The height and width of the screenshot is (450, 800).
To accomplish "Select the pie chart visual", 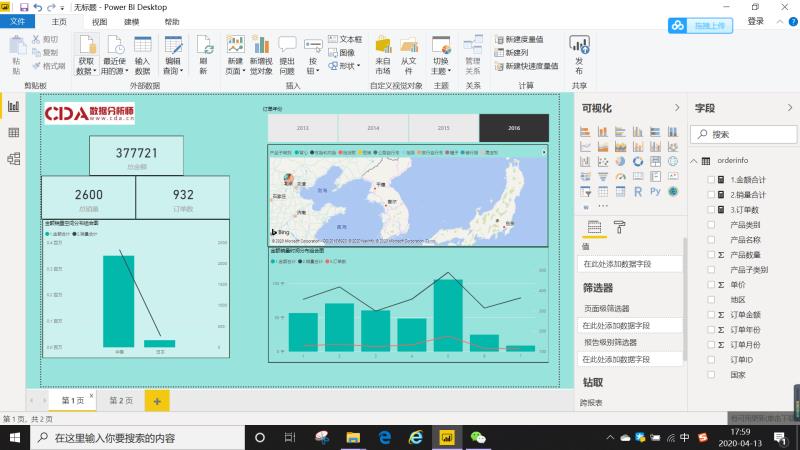I will (620, 162).
